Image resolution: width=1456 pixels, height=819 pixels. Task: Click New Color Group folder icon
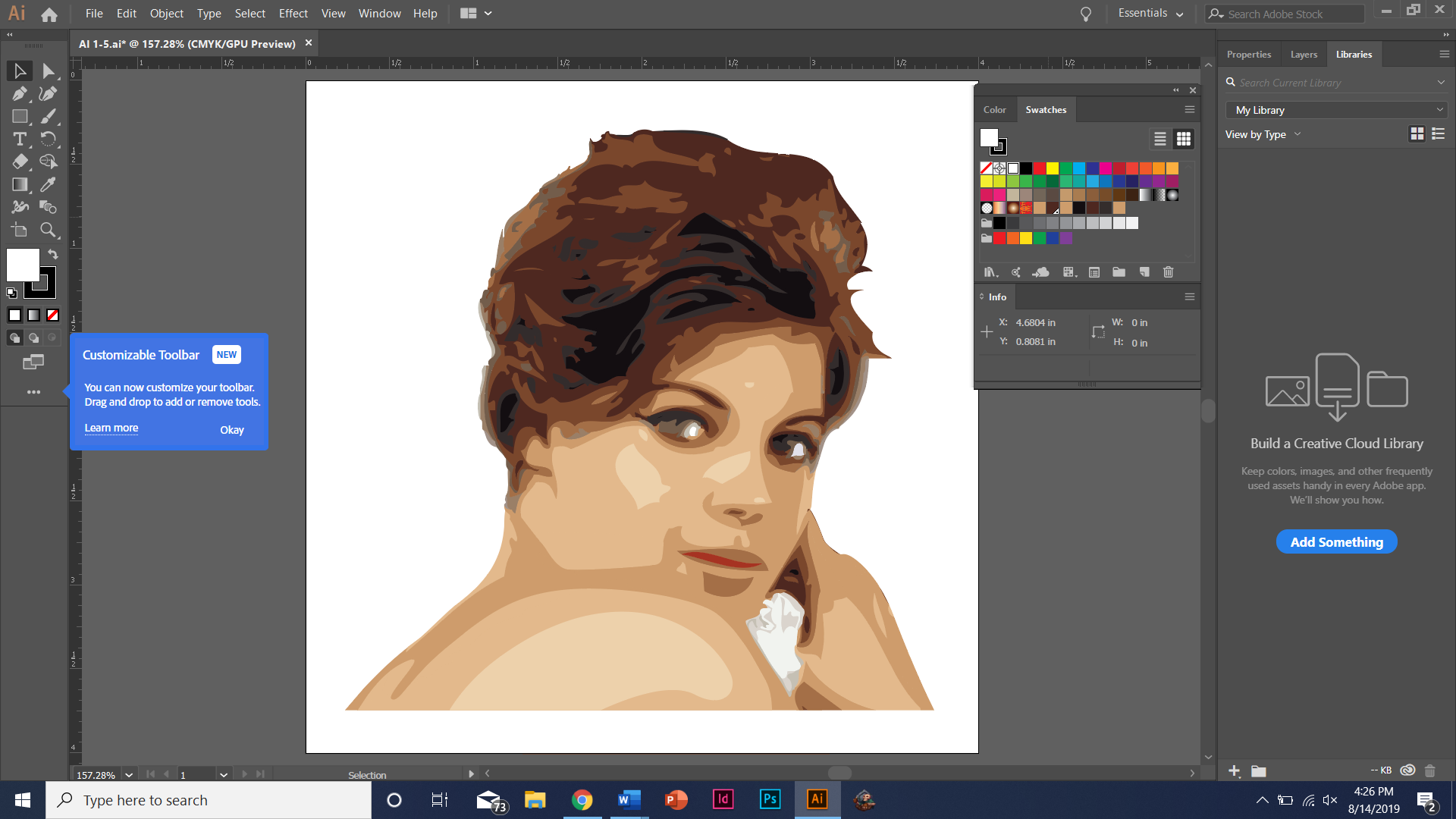[x=1119, y=272]
